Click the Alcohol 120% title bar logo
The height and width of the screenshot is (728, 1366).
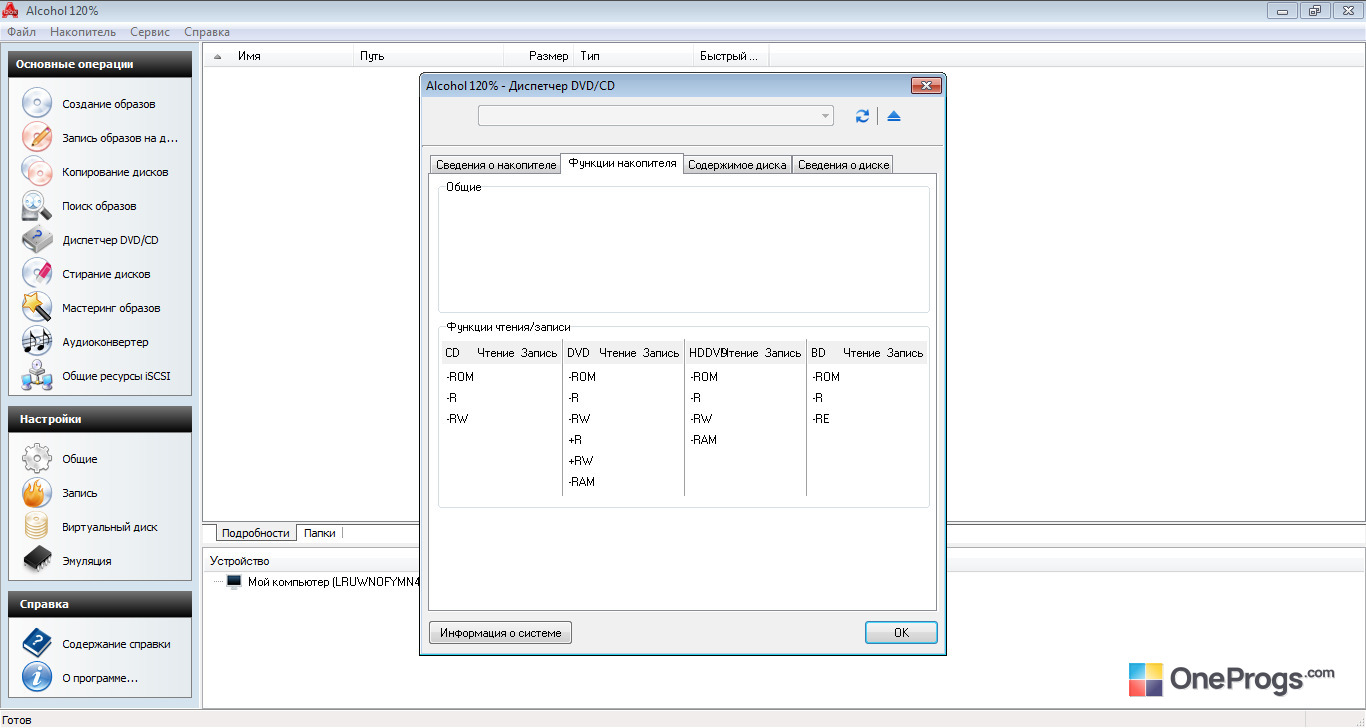click(11, 11)
